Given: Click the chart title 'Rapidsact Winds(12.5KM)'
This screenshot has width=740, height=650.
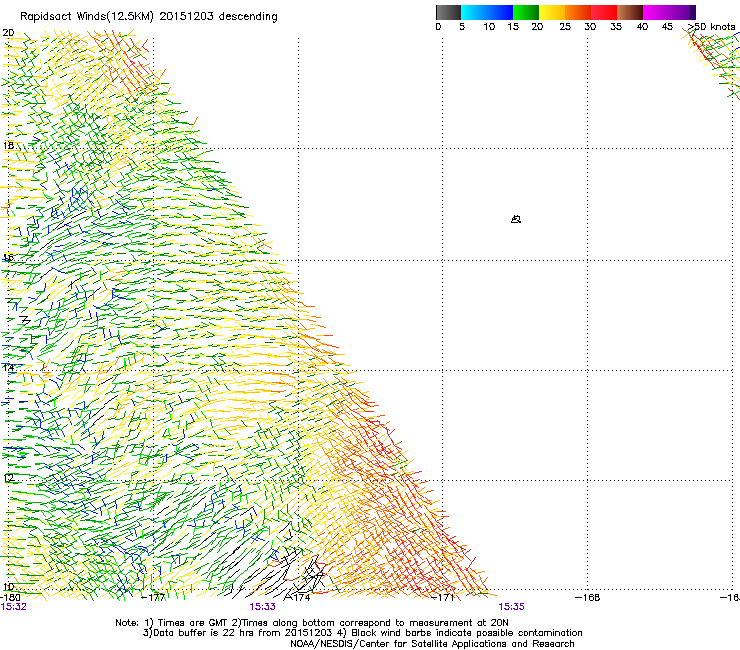Looking at the screenshot, I should click(x=87, y=17).
